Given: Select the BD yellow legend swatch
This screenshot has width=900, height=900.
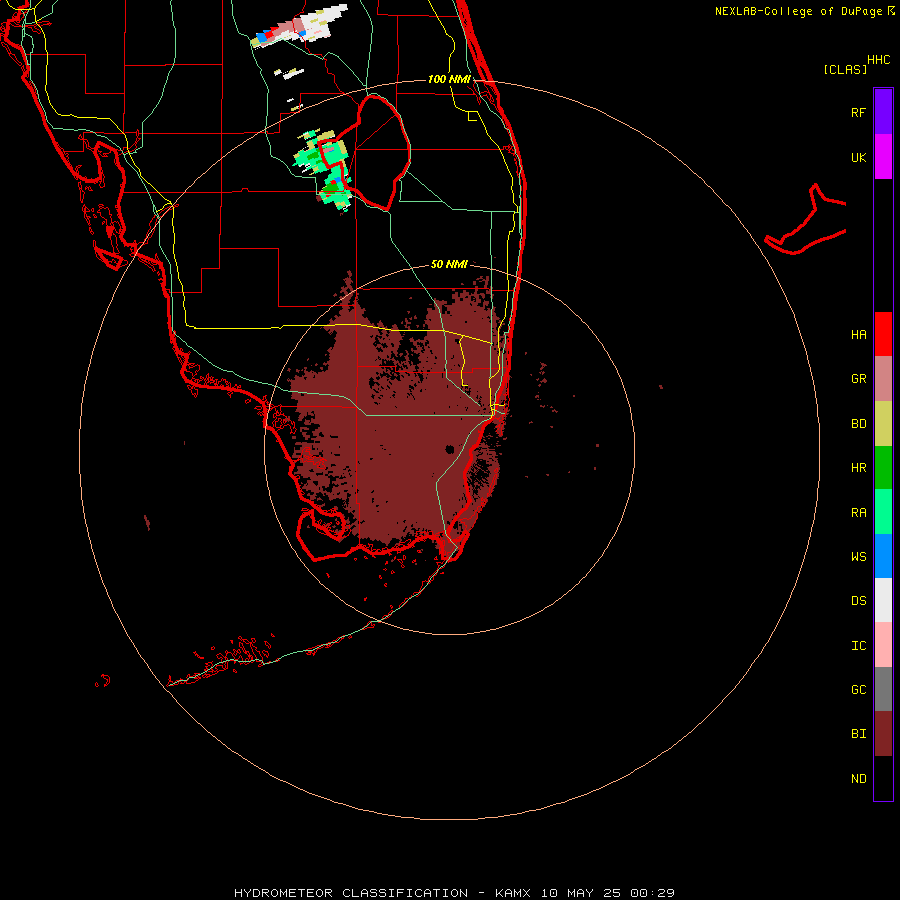Looking at the screenshot, I should (x=883, y=424).
